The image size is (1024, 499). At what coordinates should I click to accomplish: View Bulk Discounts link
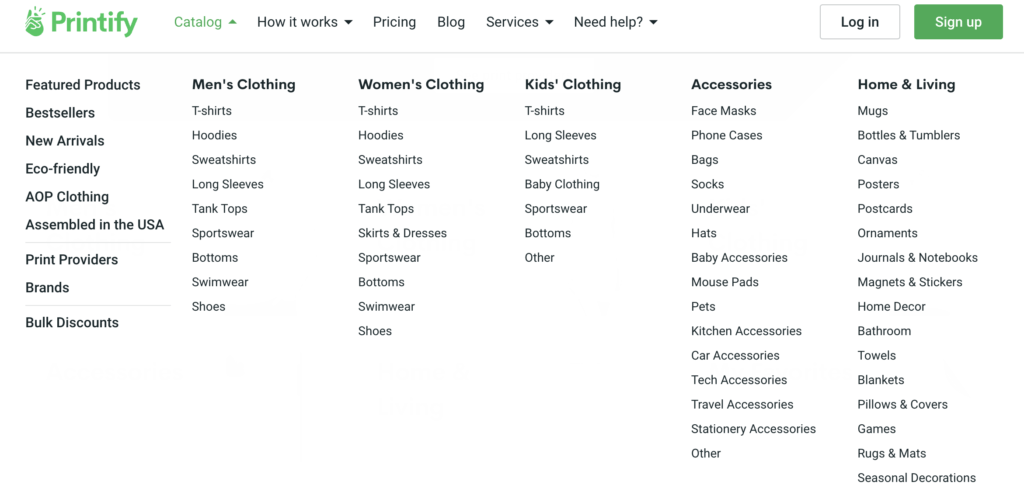(72, 323)
